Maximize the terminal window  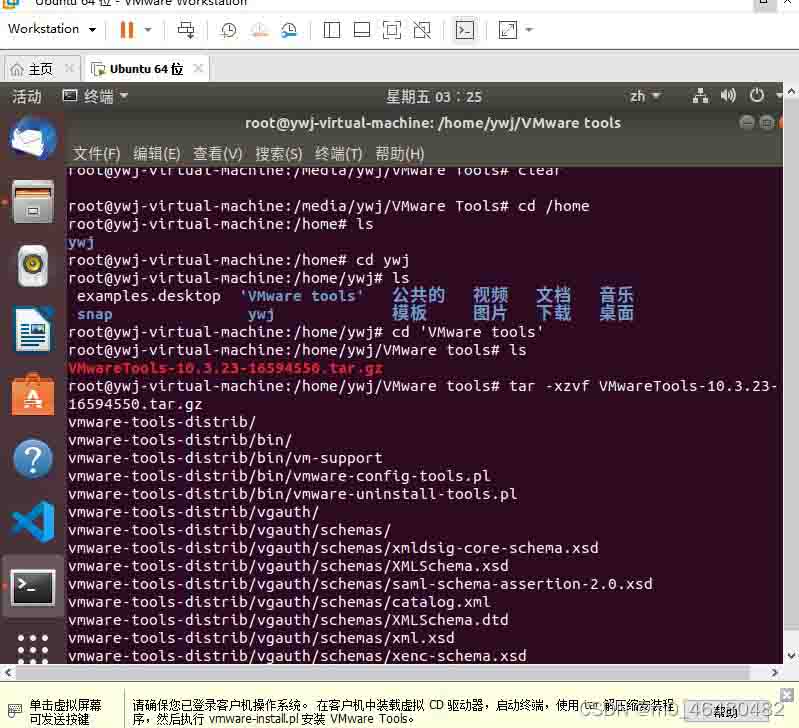tap(767, 123)
